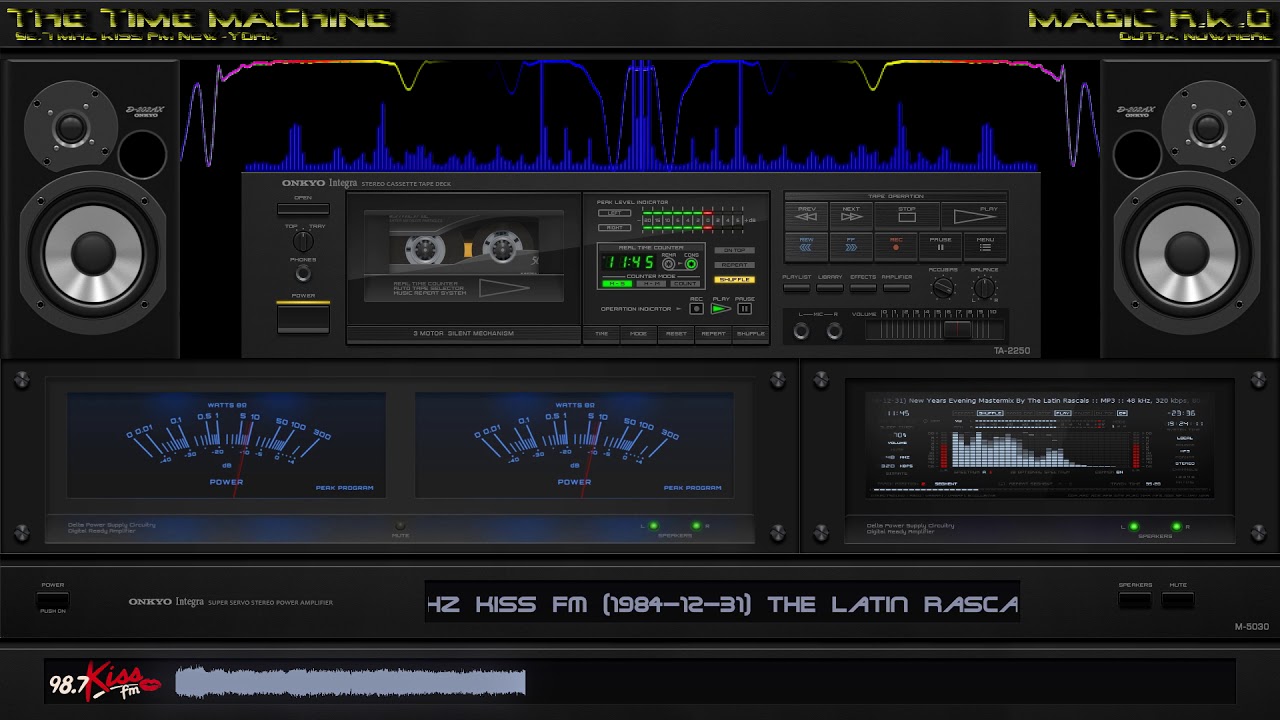Image resolution: width=1280 pixels, height=720 pixels.
Task: Click the right speaker tweeter
Action: click(x=1208, y=127)
